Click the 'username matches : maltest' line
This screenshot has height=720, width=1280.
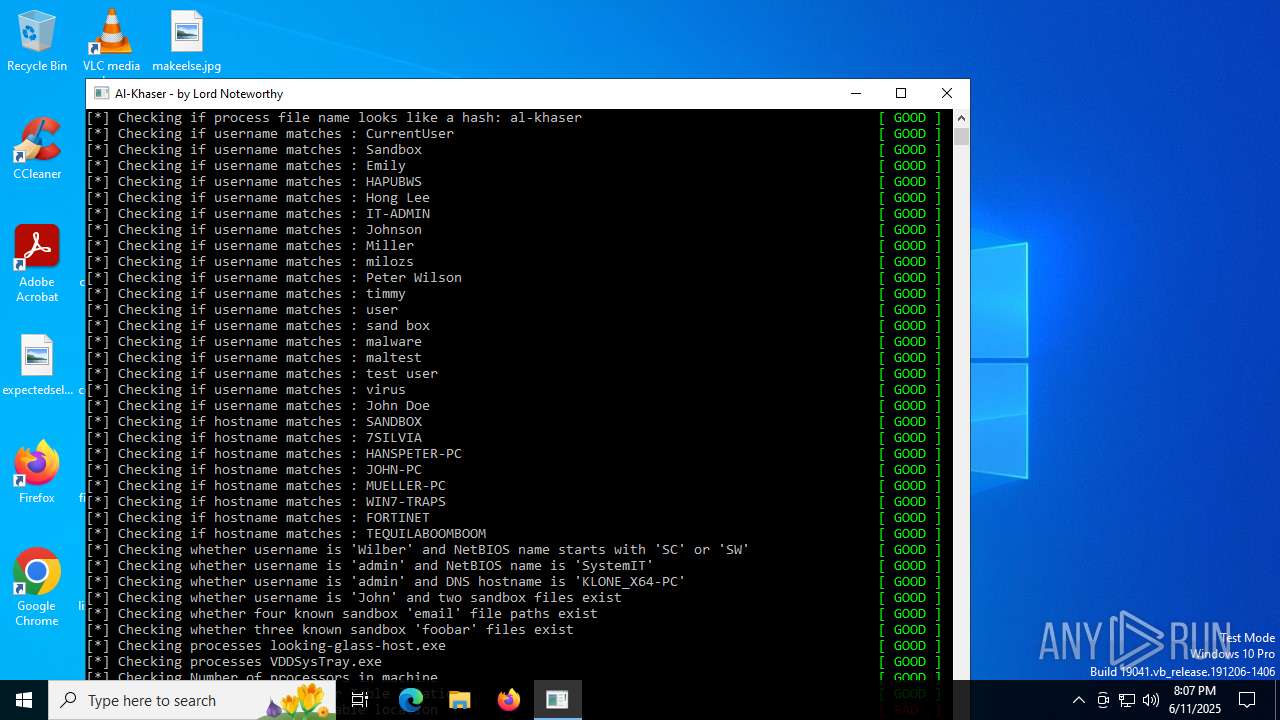(x=254, y=358)
